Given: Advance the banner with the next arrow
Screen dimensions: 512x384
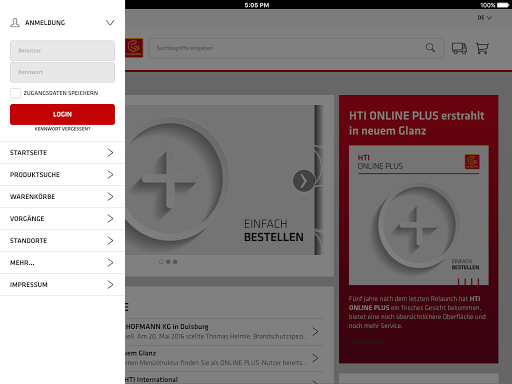Looking at the screenshot, I should (x=303, y=181).
